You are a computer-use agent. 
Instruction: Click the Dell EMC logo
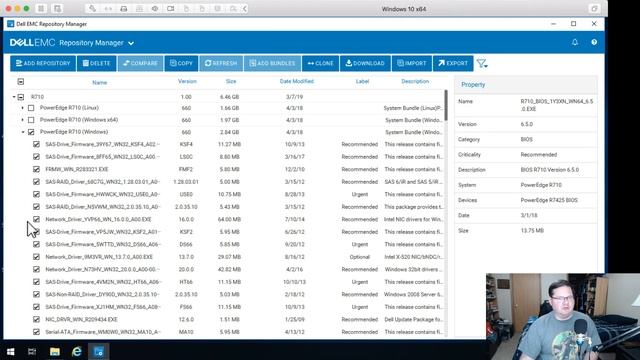tap(32, 42)
